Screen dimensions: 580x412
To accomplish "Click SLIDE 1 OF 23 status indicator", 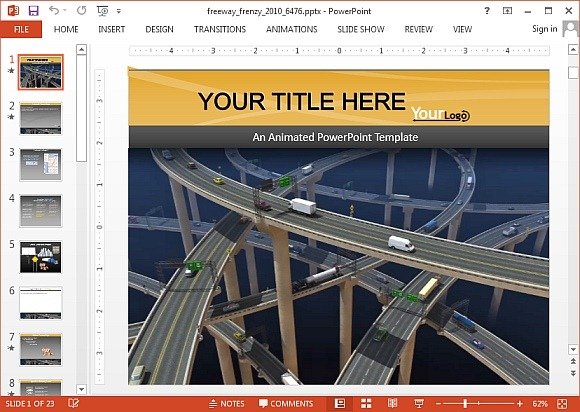I will pyautogui.click(x=30, y=403).
